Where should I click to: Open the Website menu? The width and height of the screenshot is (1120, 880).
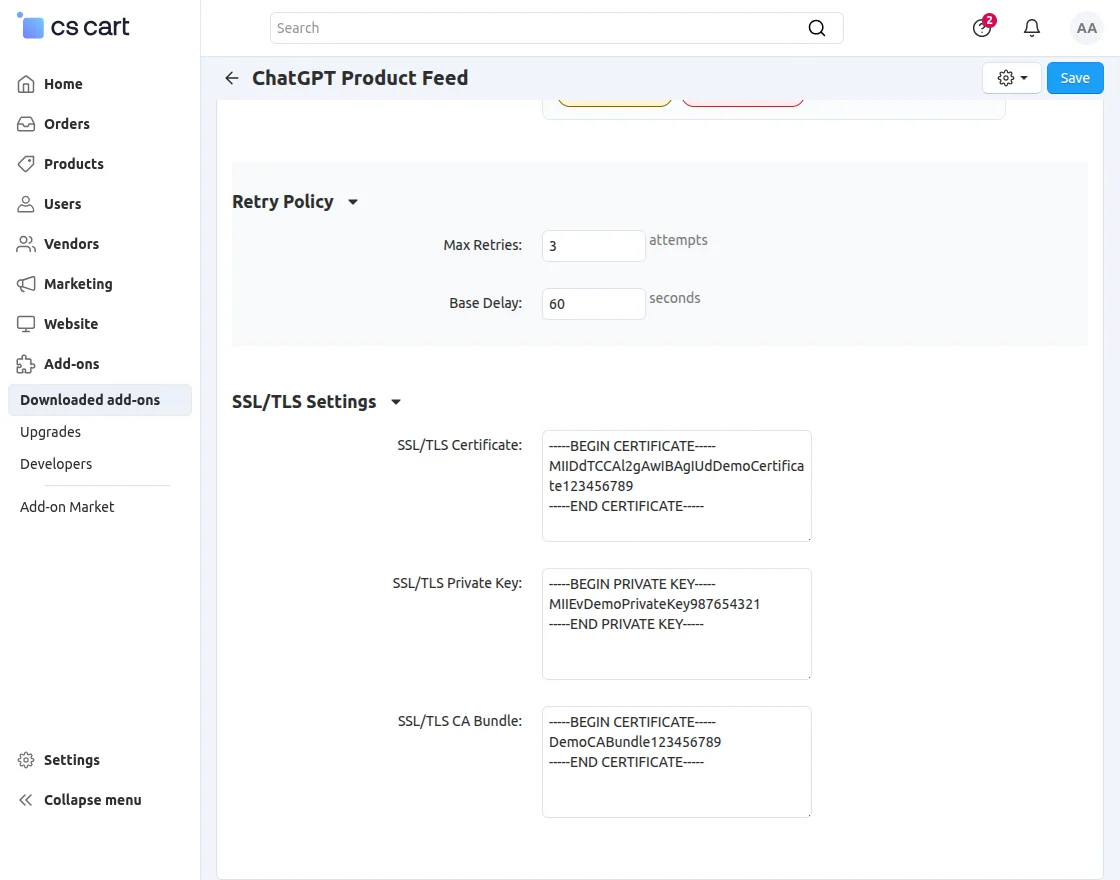[71, 324]
